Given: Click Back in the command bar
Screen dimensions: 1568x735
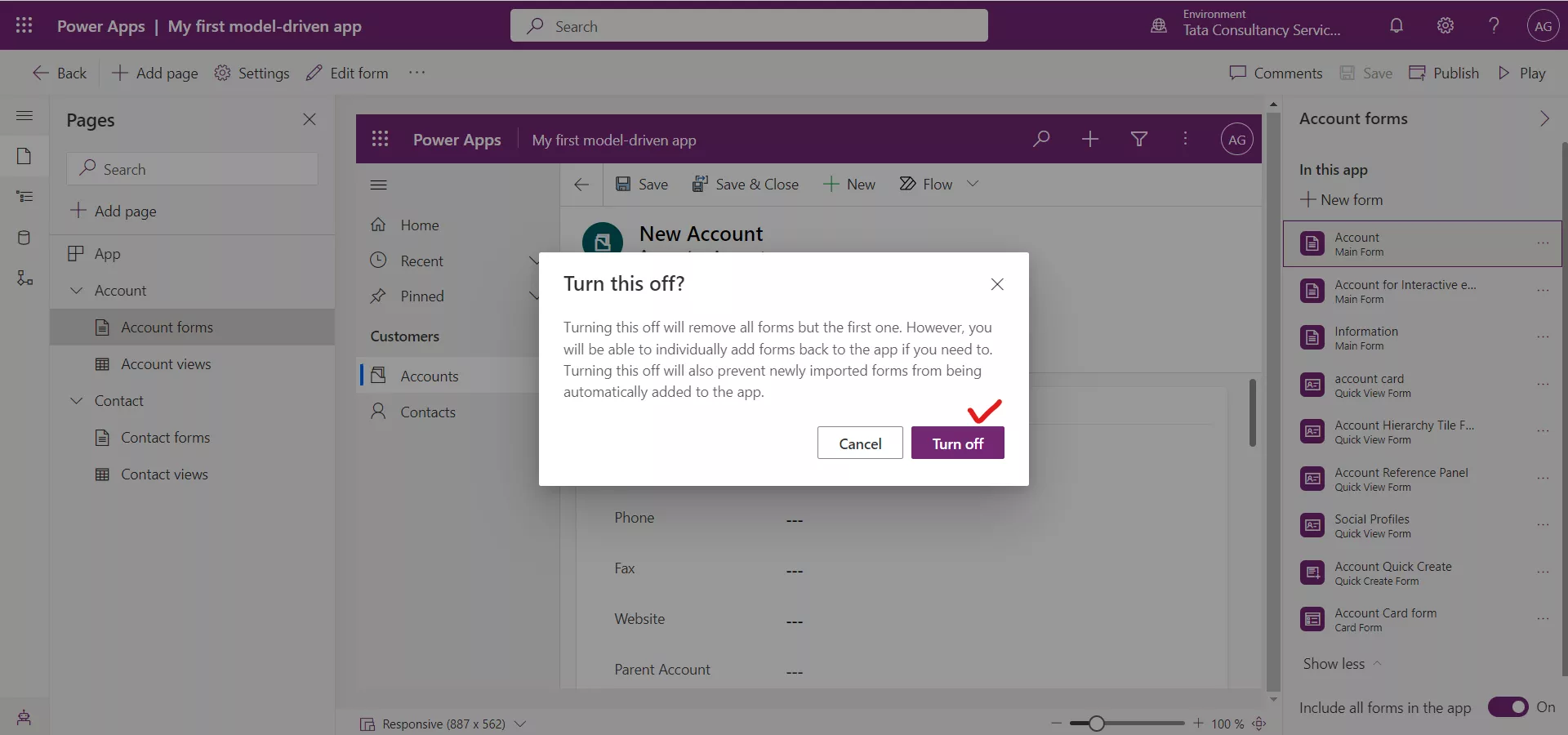Looking at the screenshot, I should [60, 73].
